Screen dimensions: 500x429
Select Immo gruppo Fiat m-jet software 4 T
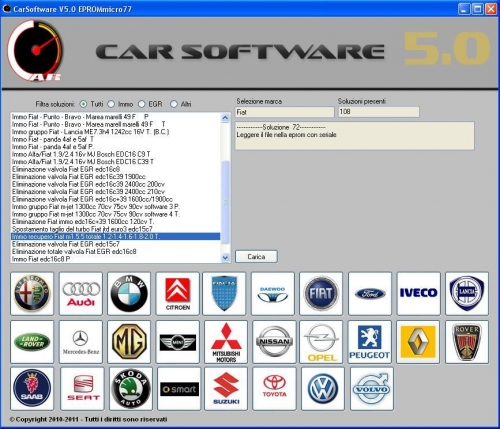[x=115, y=214]
